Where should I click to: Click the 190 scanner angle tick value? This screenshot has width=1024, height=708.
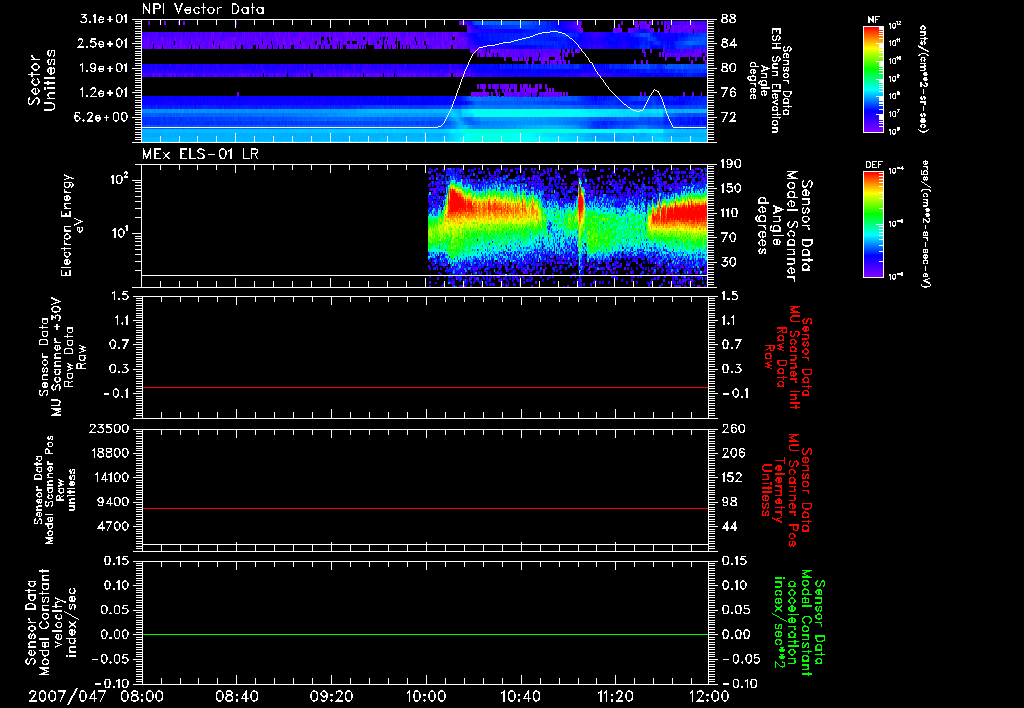coord(731,164)
